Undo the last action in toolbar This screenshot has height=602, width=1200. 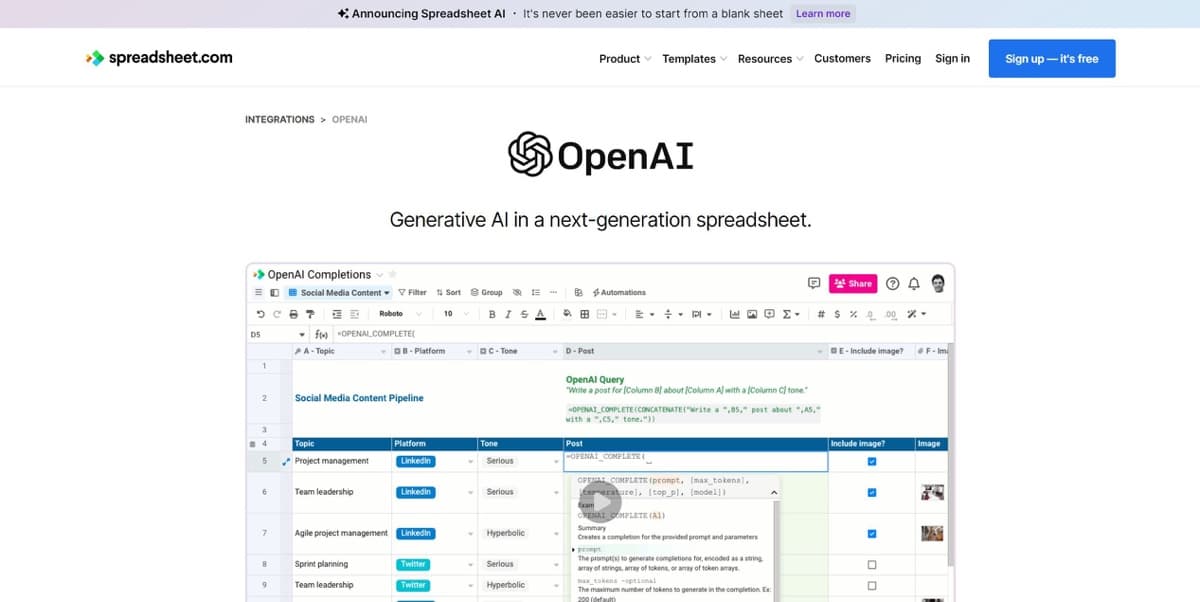260,314
